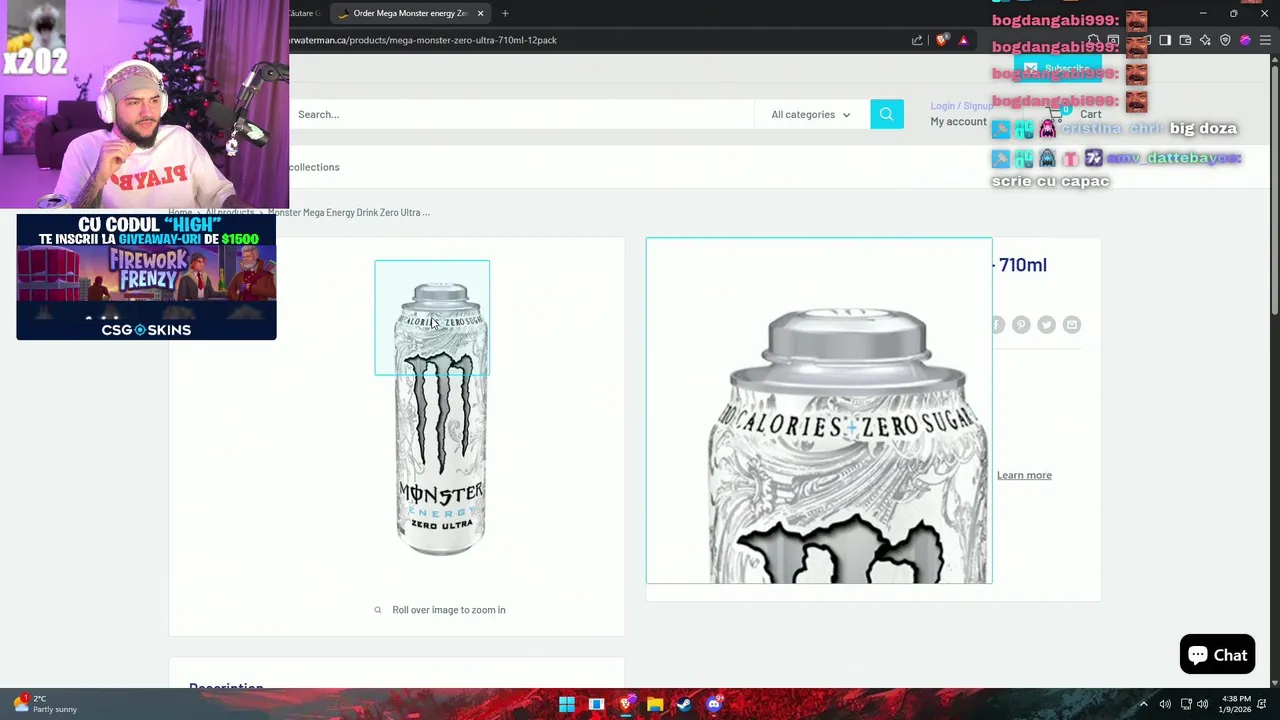Open Discord from taskbar
Viewport: 1280px width, 720px height.
click(714, 704)
